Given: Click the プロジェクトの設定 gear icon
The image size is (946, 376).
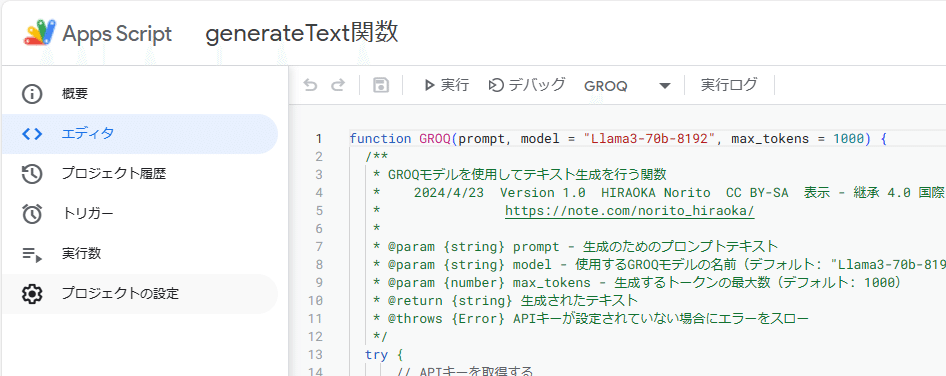Looking at the screenshot, I should point(32,294).
